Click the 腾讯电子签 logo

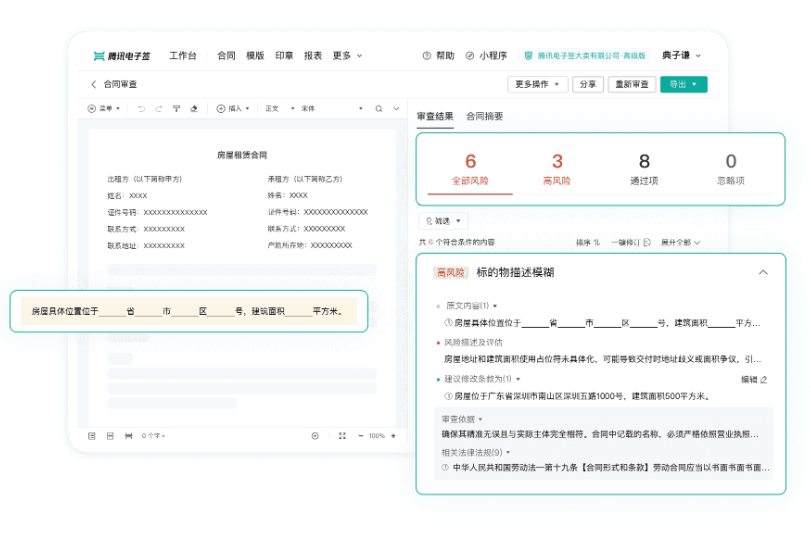click(x=122, y=56)
